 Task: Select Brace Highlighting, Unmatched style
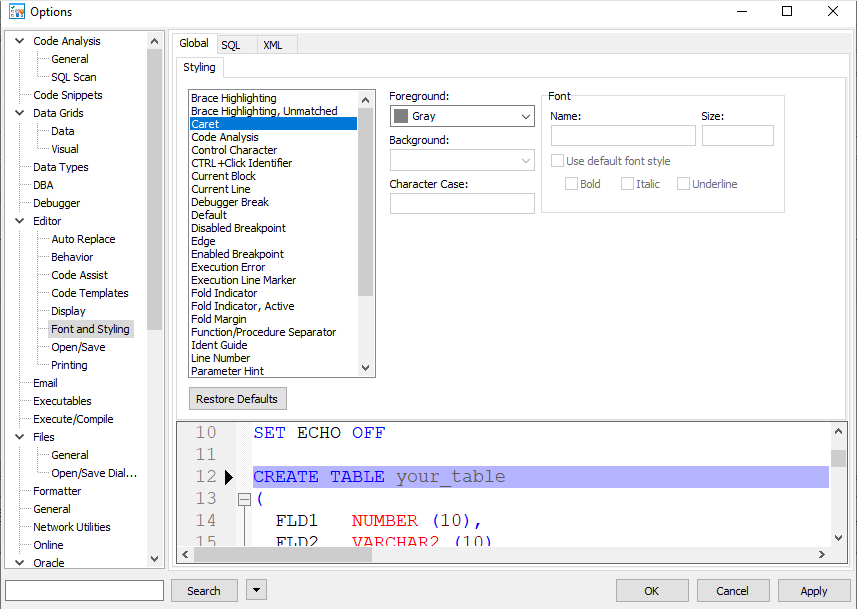[273, 111]
